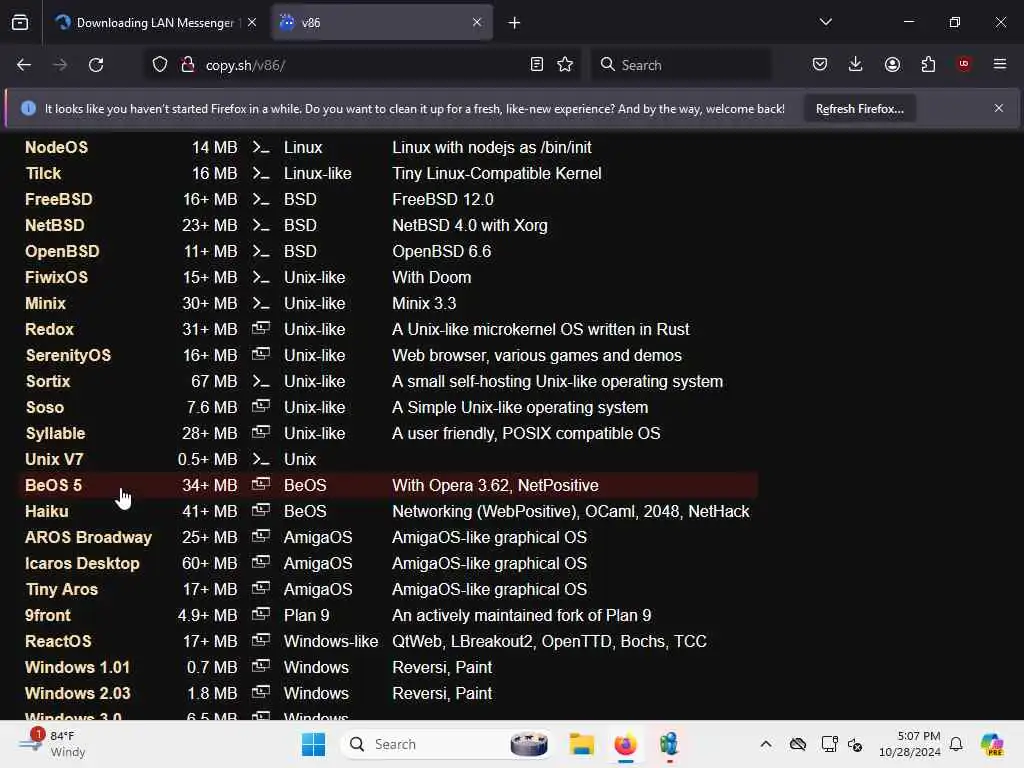Launch Icaros Desktop
The width and height of the screenshot is (1024, 768).
click(x=82, y=564)
